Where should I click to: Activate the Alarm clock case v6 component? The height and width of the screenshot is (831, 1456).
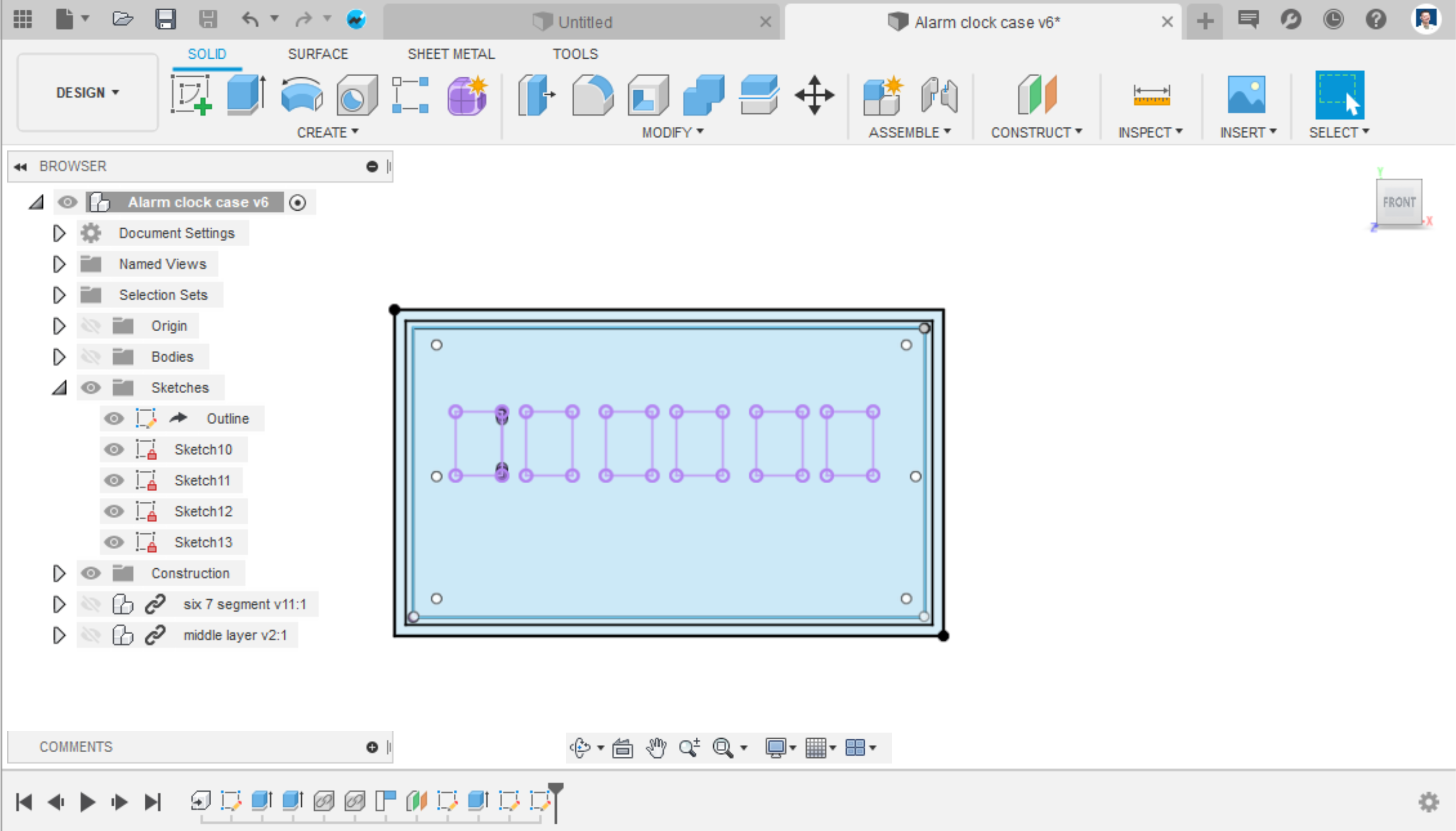coord(297,201)
